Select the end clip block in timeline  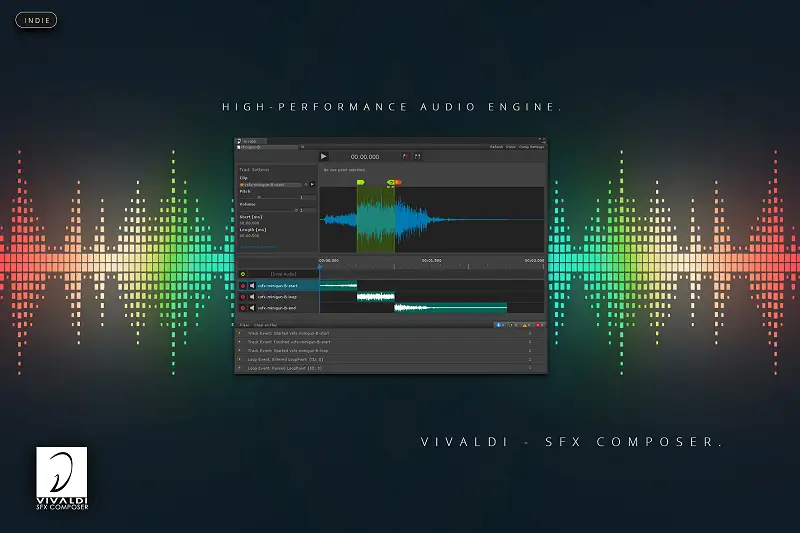[451, 308]
